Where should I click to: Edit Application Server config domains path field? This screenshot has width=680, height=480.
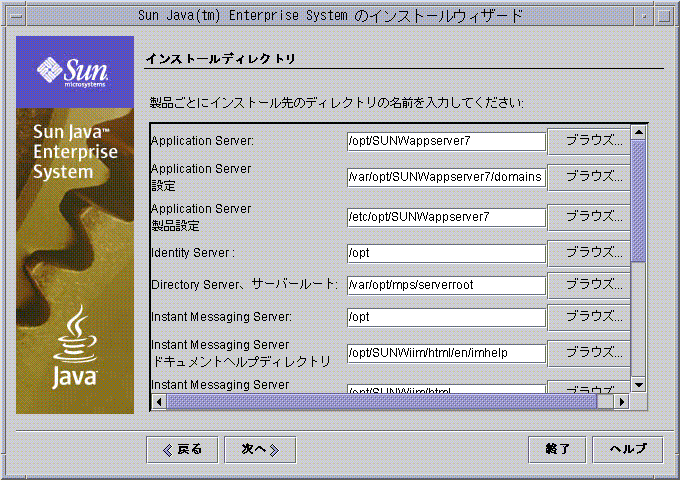(x=446, y=177)
